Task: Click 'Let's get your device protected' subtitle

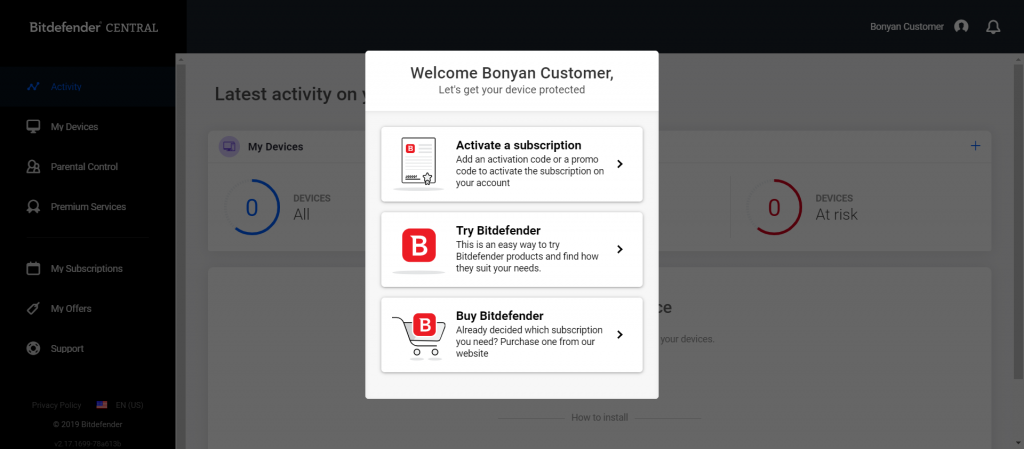Action: [512, 90]
